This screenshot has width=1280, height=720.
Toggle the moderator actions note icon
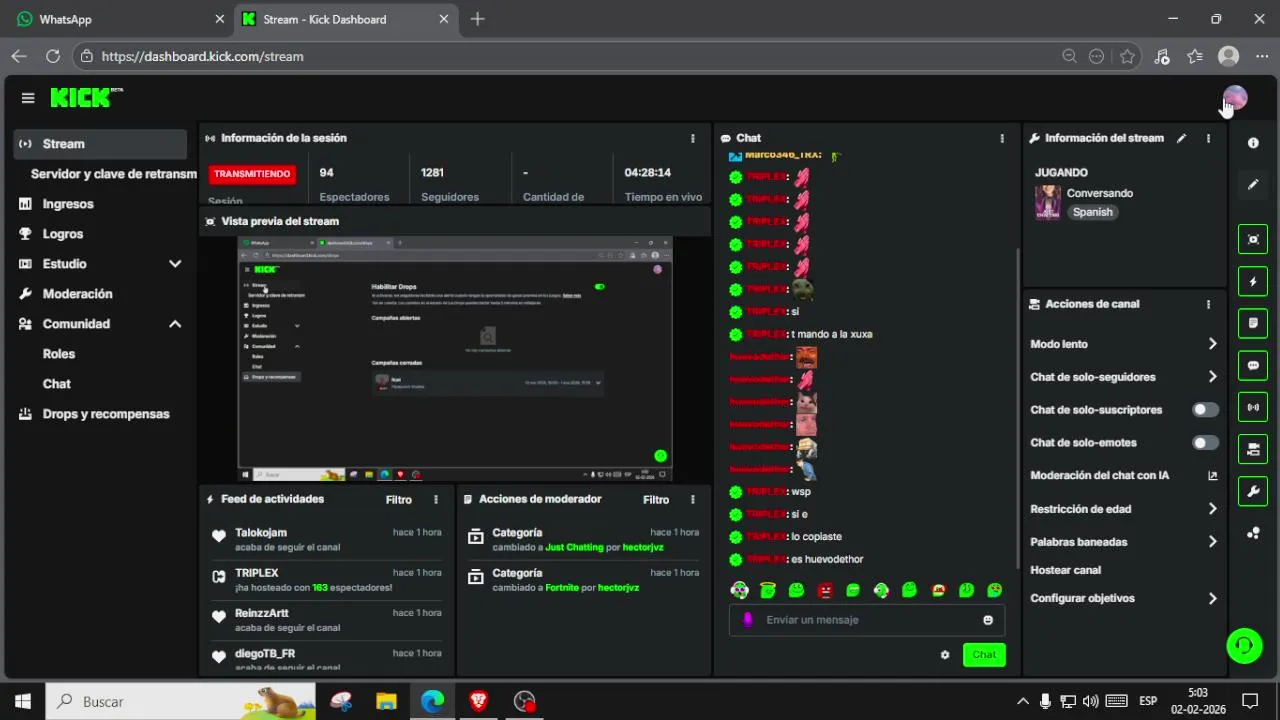pos(1253,324)
